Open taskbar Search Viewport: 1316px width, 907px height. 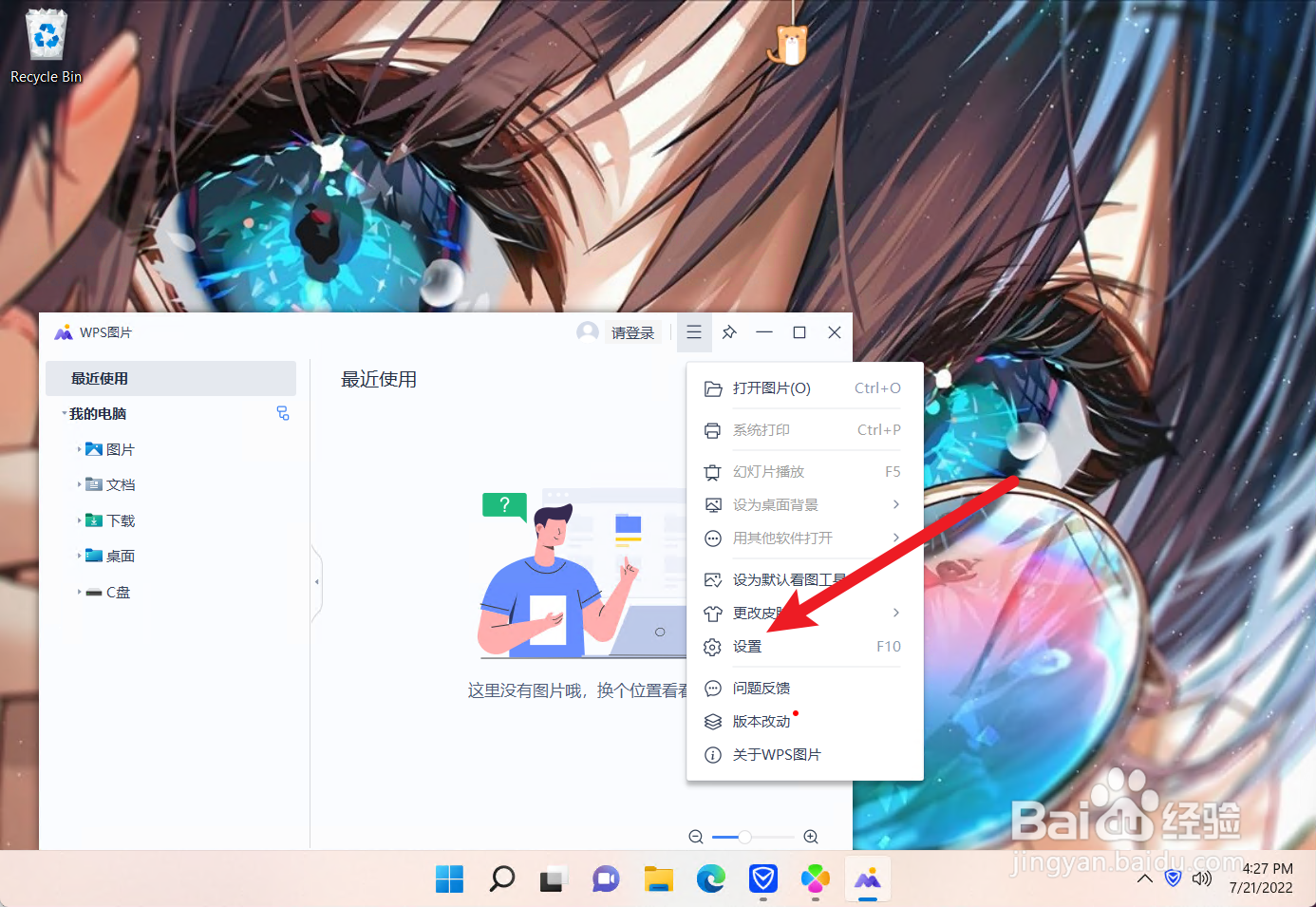tap(501, 879)
